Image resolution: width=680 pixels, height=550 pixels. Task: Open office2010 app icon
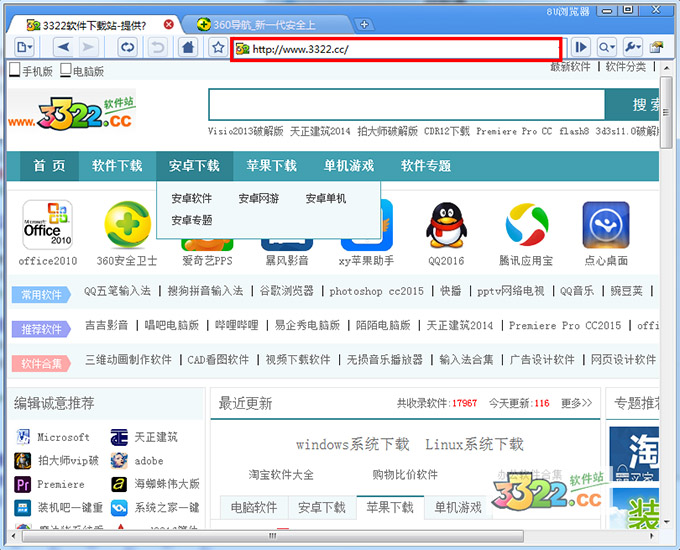[x=47, y=225]
